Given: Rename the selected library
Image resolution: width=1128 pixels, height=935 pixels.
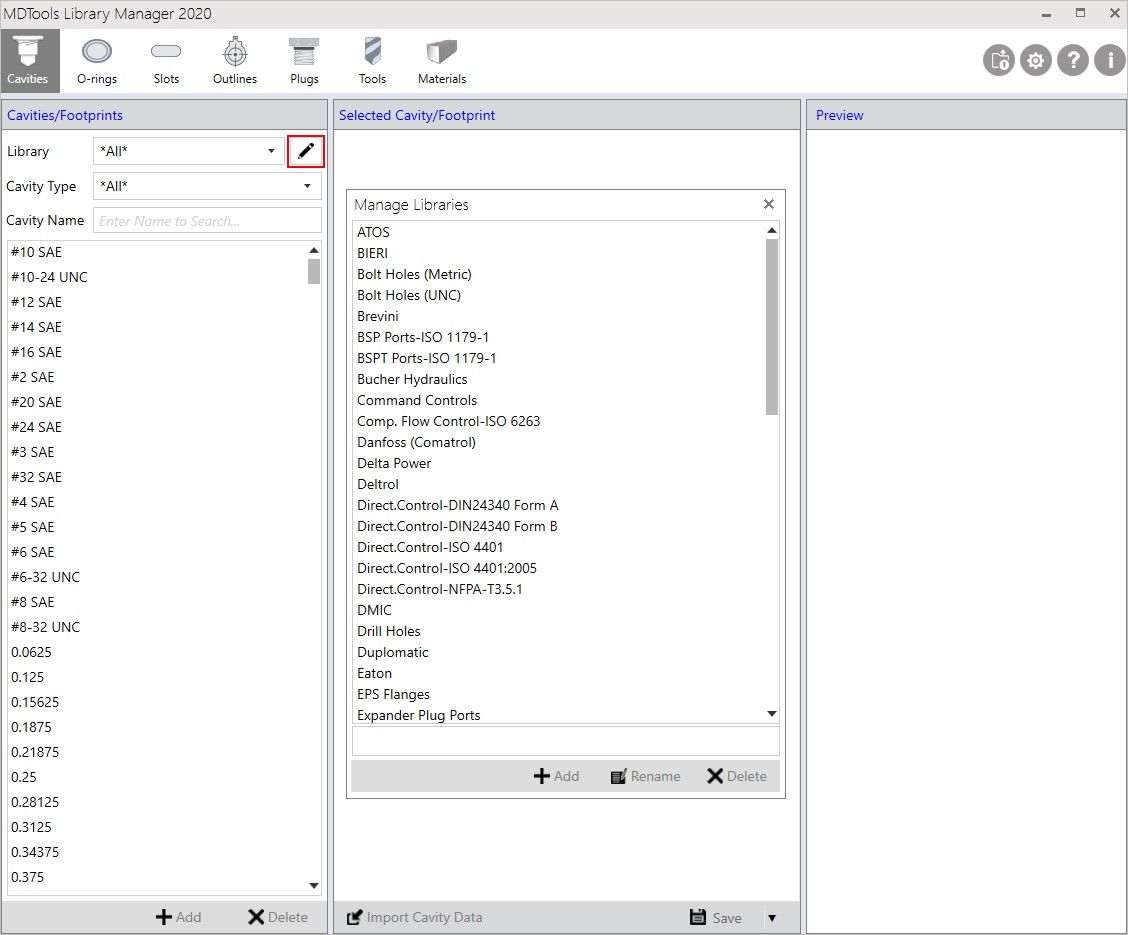Looking at the screenshot, I should tap(645, 775).
